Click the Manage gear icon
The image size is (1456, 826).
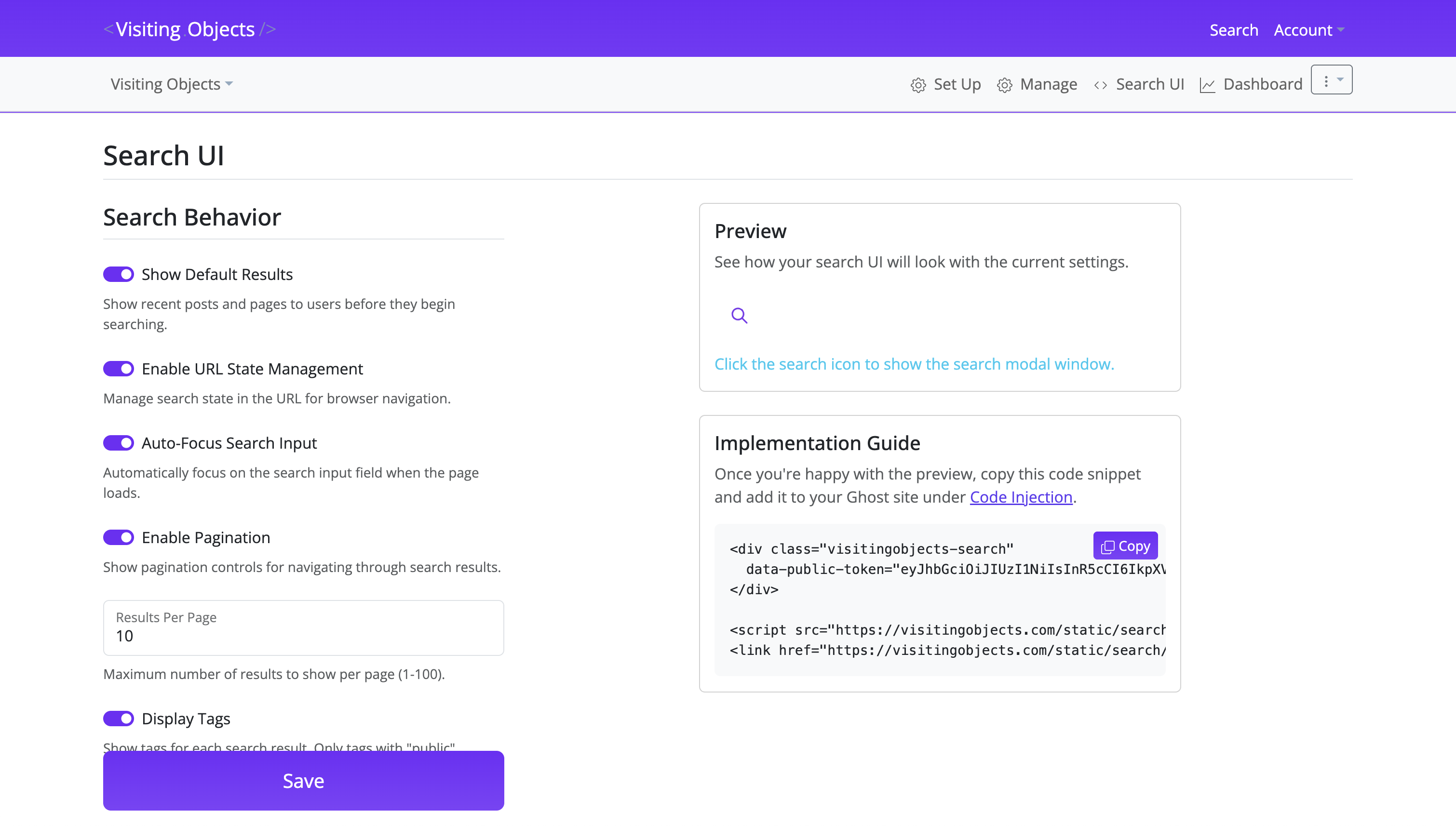click(1005, 84)
